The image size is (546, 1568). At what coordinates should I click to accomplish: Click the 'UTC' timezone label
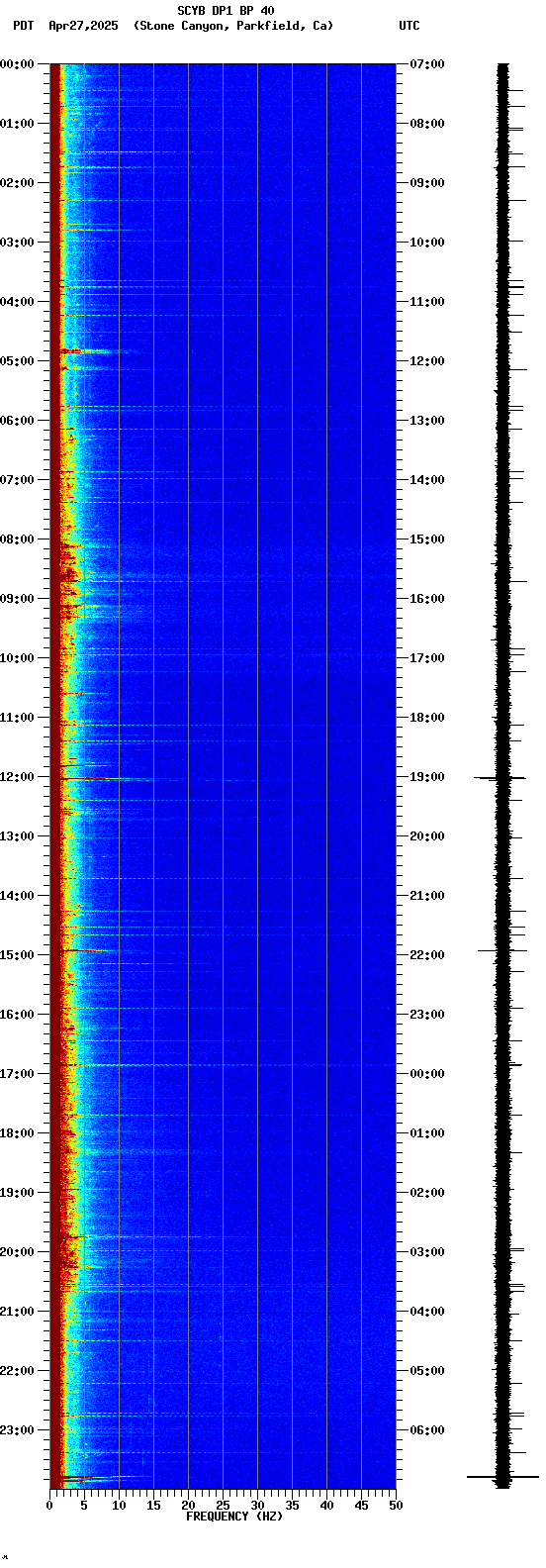(x=409, y=26)
